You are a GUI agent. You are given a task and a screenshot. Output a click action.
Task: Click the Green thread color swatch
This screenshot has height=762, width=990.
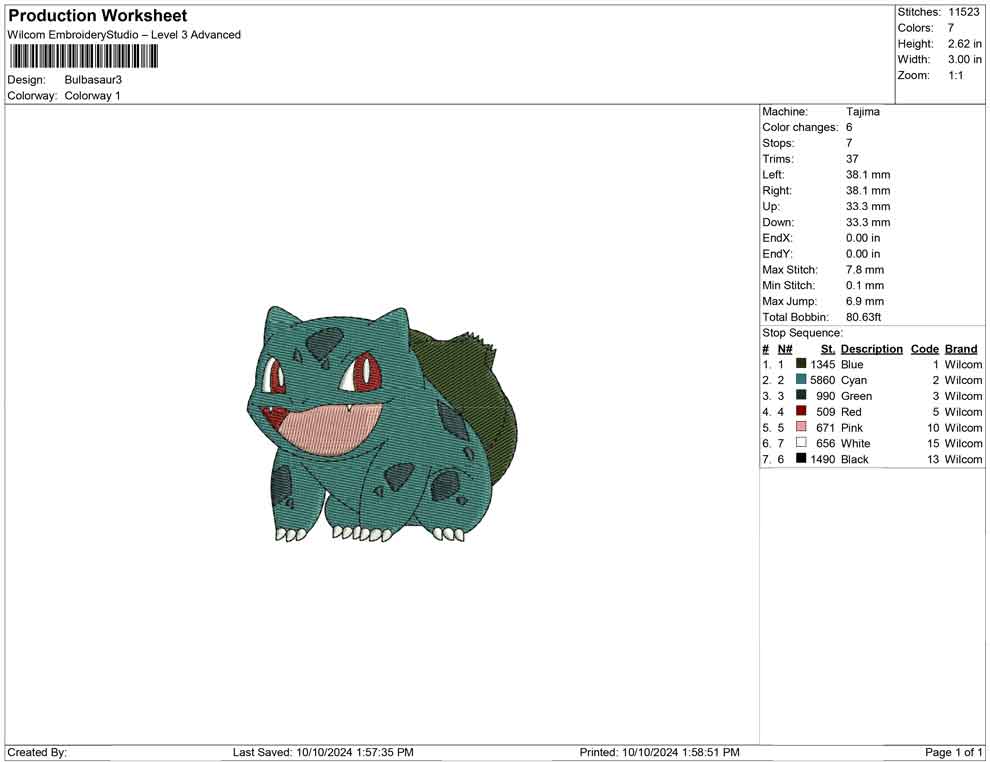[801, 395]
